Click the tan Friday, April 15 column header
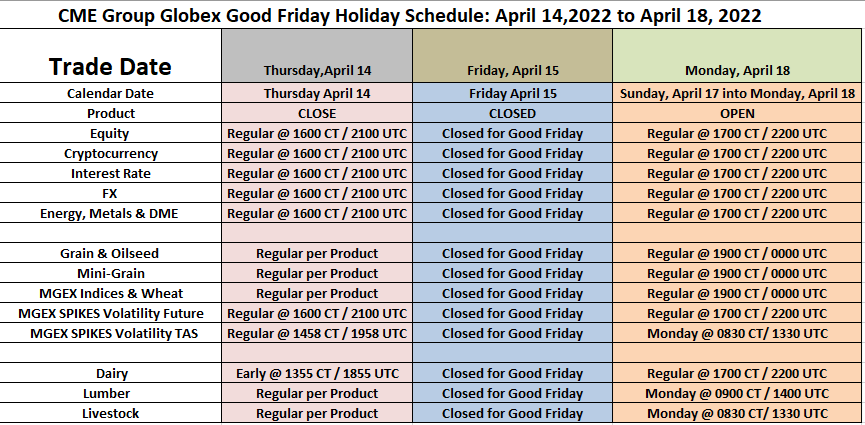 pos(512,70)
